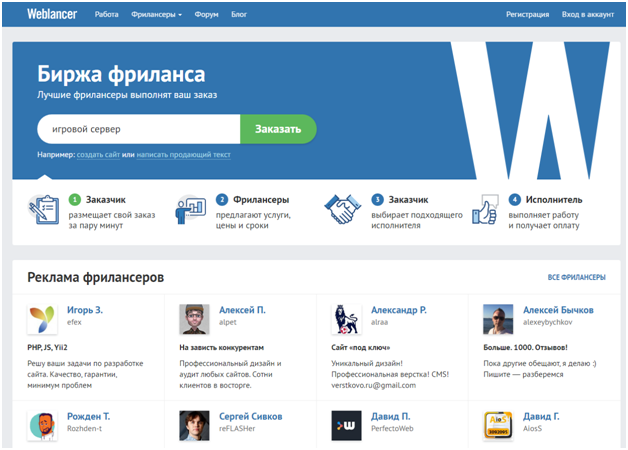Open Игорь З. avatar image
The height and width of the screenshot is (450, 628).
tap(42, 319)
